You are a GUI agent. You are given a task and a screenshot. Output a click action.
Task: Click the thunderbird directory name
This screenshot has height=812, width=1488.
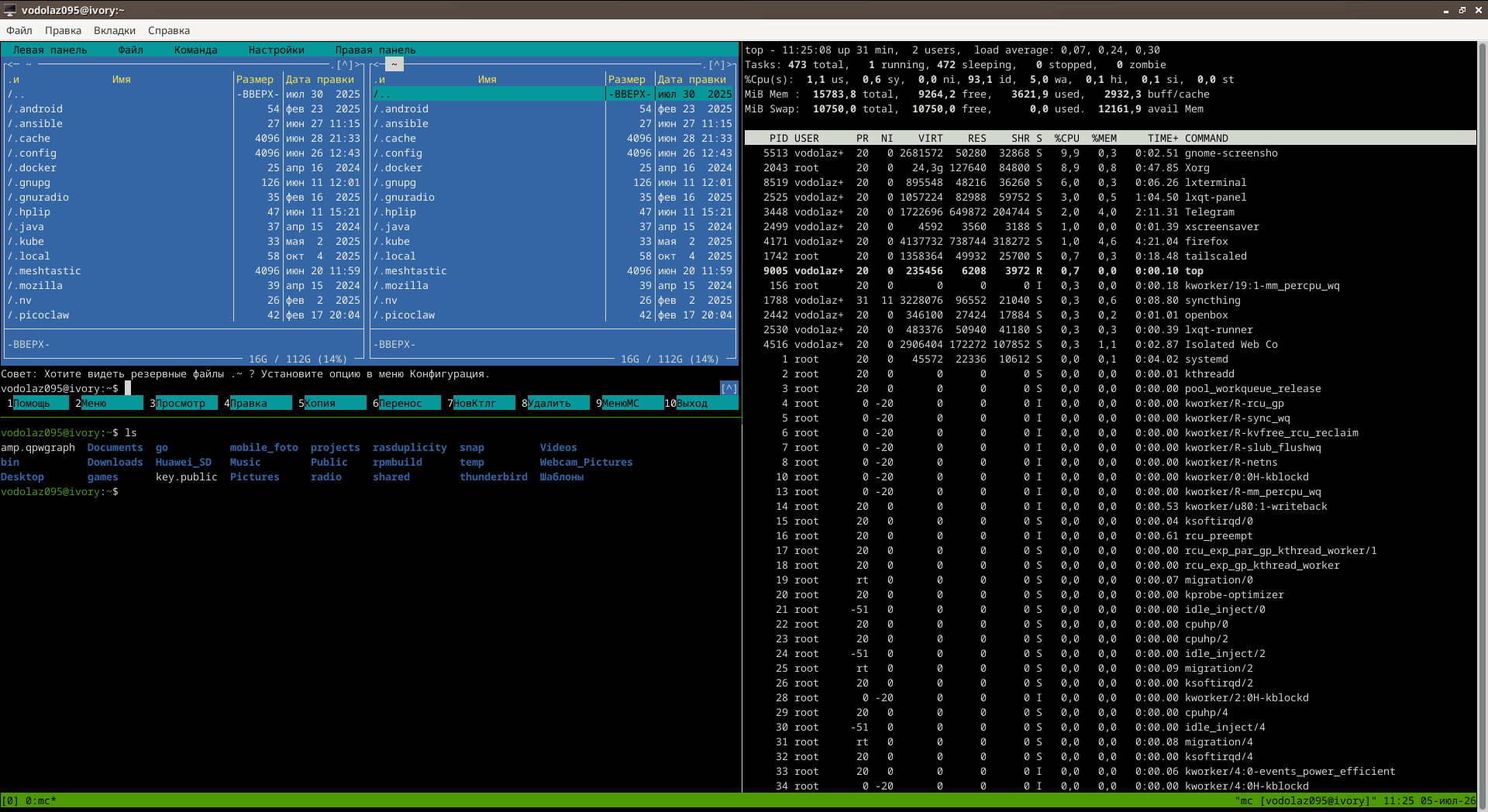tap(494, 477)
